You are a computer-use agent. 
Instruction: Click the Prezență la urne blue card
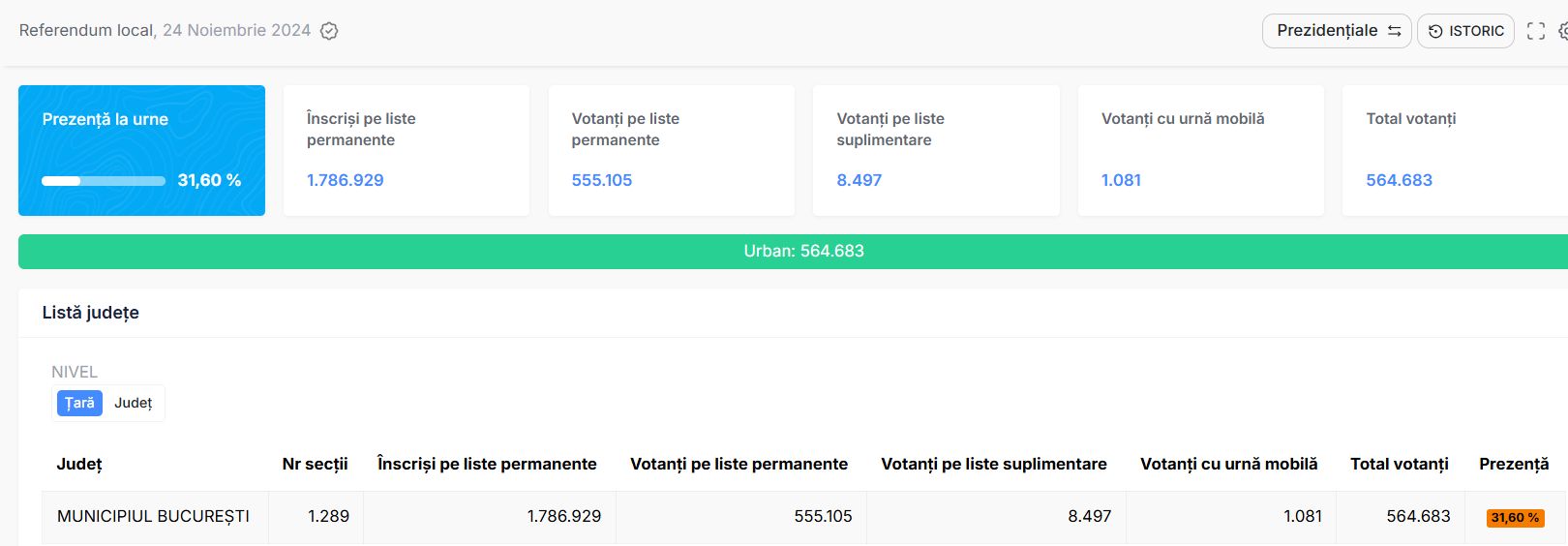point(141,150)
